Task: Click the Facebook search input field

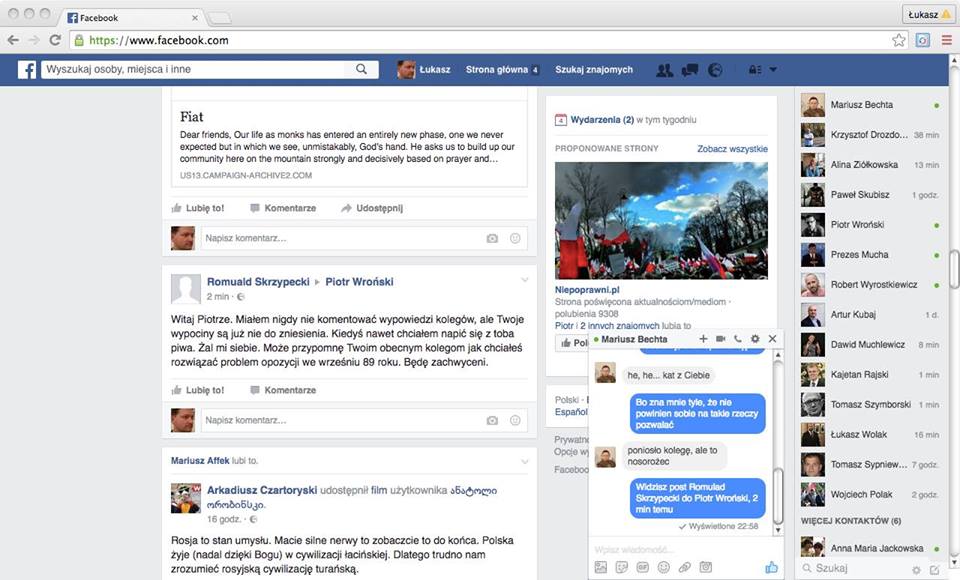Action: pos(195,70)
